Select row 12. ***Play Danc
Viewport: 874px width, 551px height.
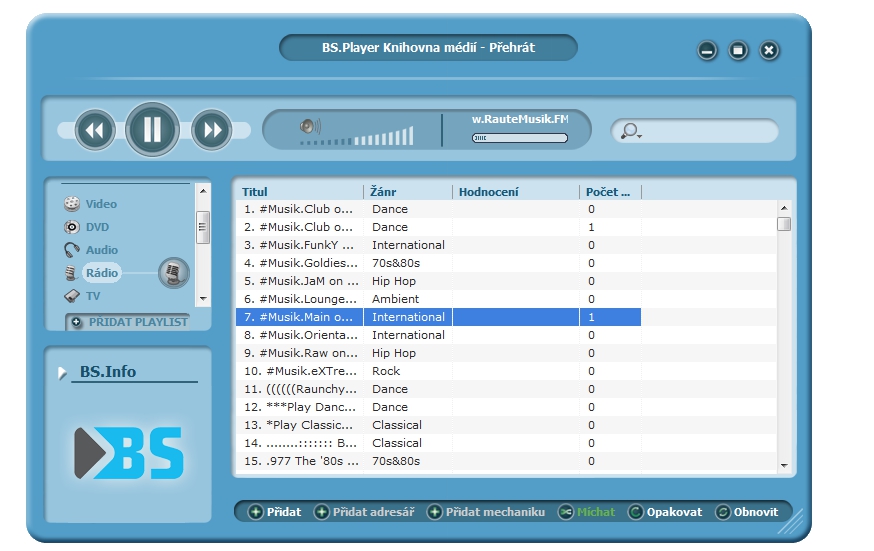tap(438, 407)
